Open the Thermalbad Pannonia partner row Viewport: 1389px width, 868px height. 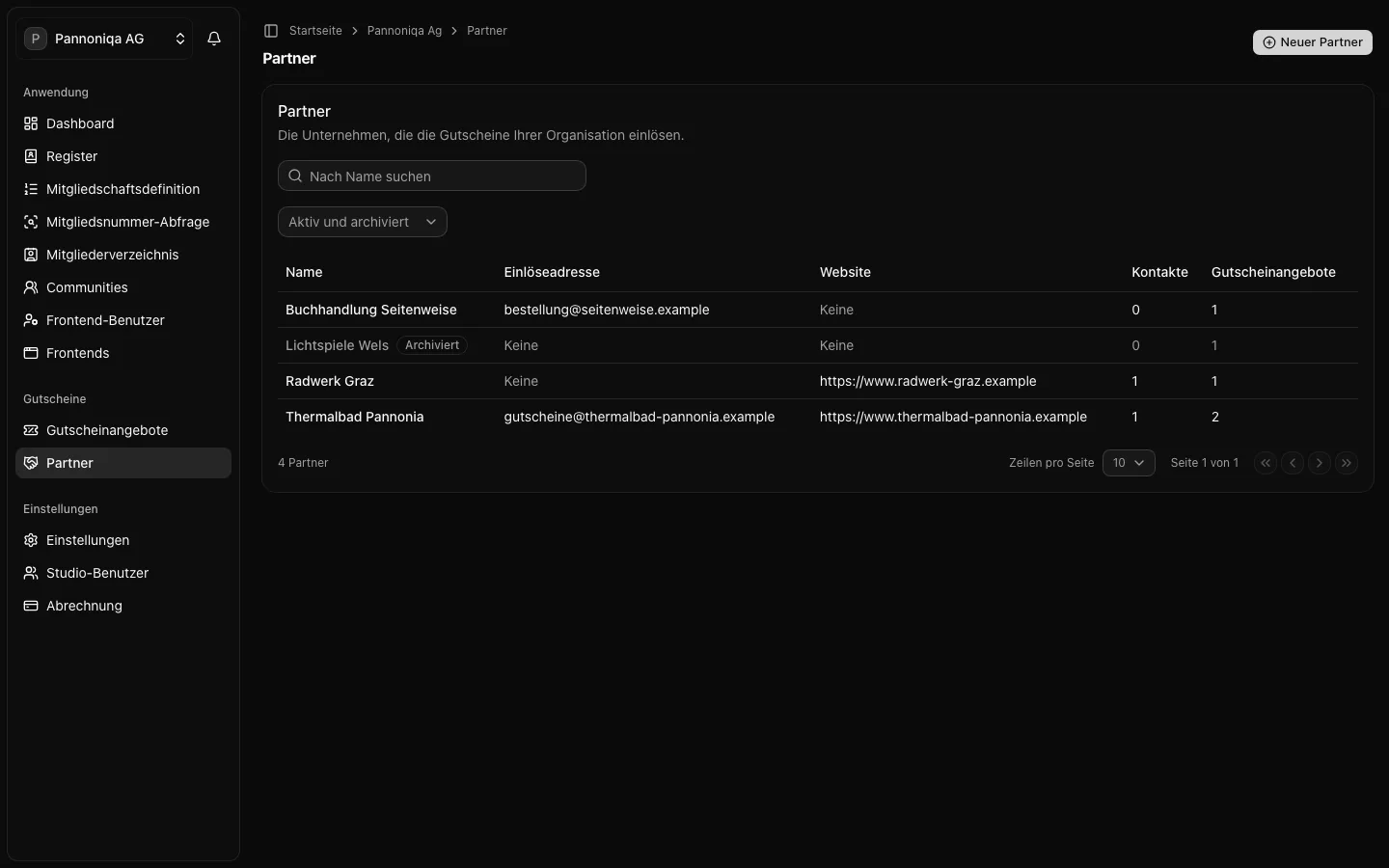tap(818, 417)
